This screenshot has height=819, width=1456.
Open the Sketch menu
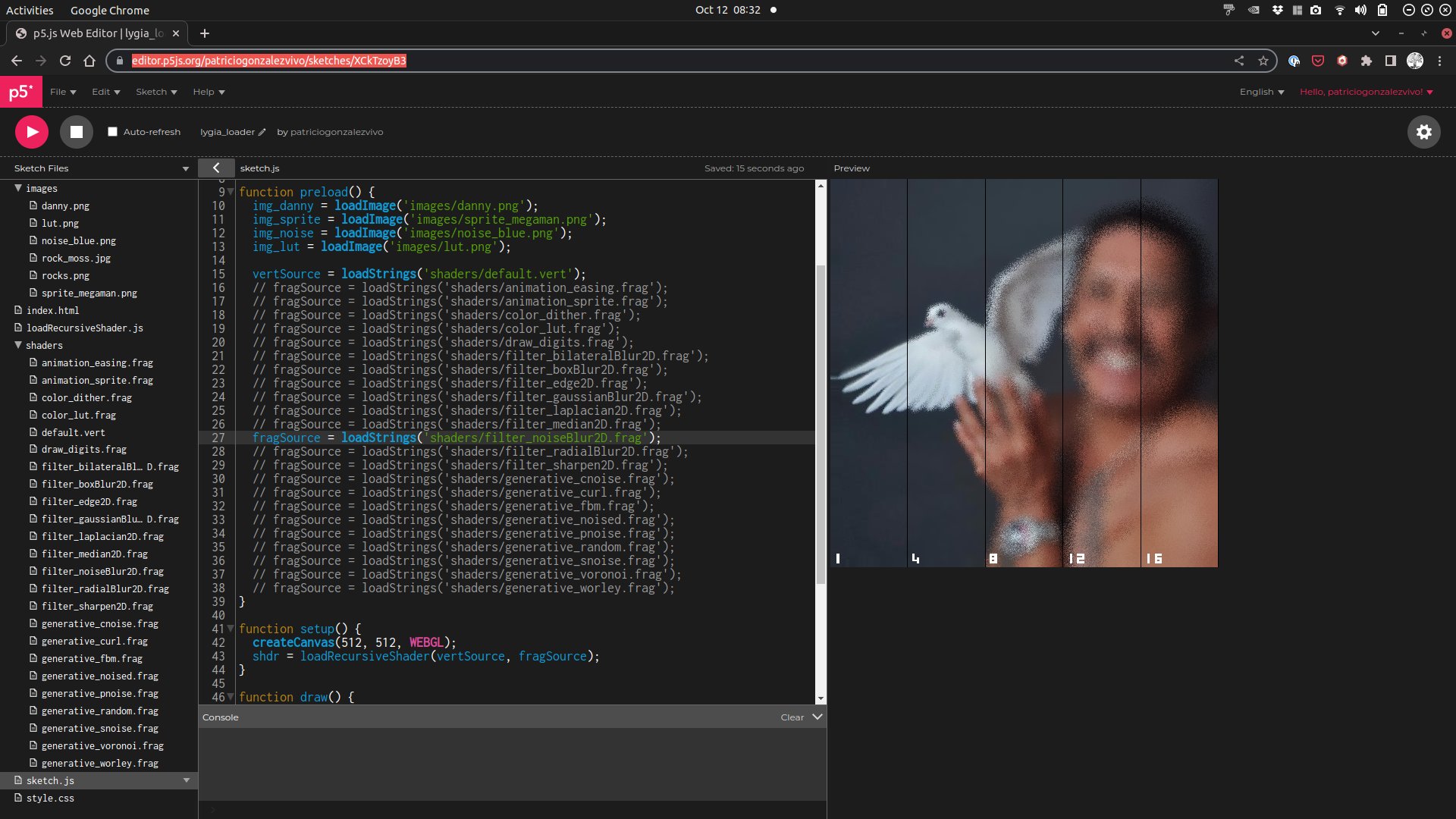click(x=156, y=92)
